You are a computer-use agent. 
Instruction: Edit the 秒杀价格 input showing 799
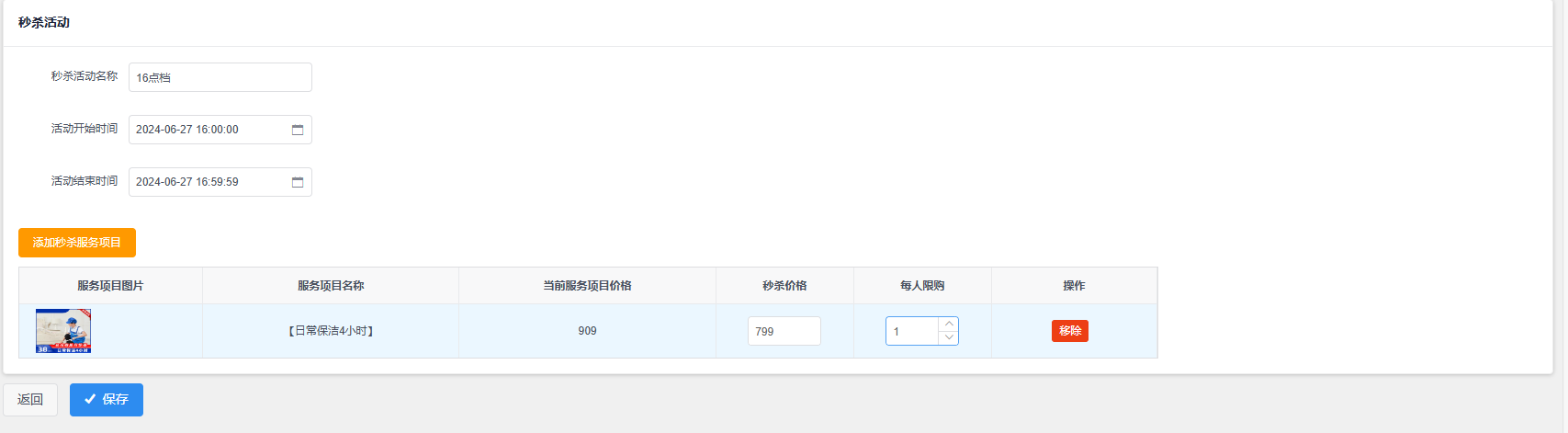784,331
